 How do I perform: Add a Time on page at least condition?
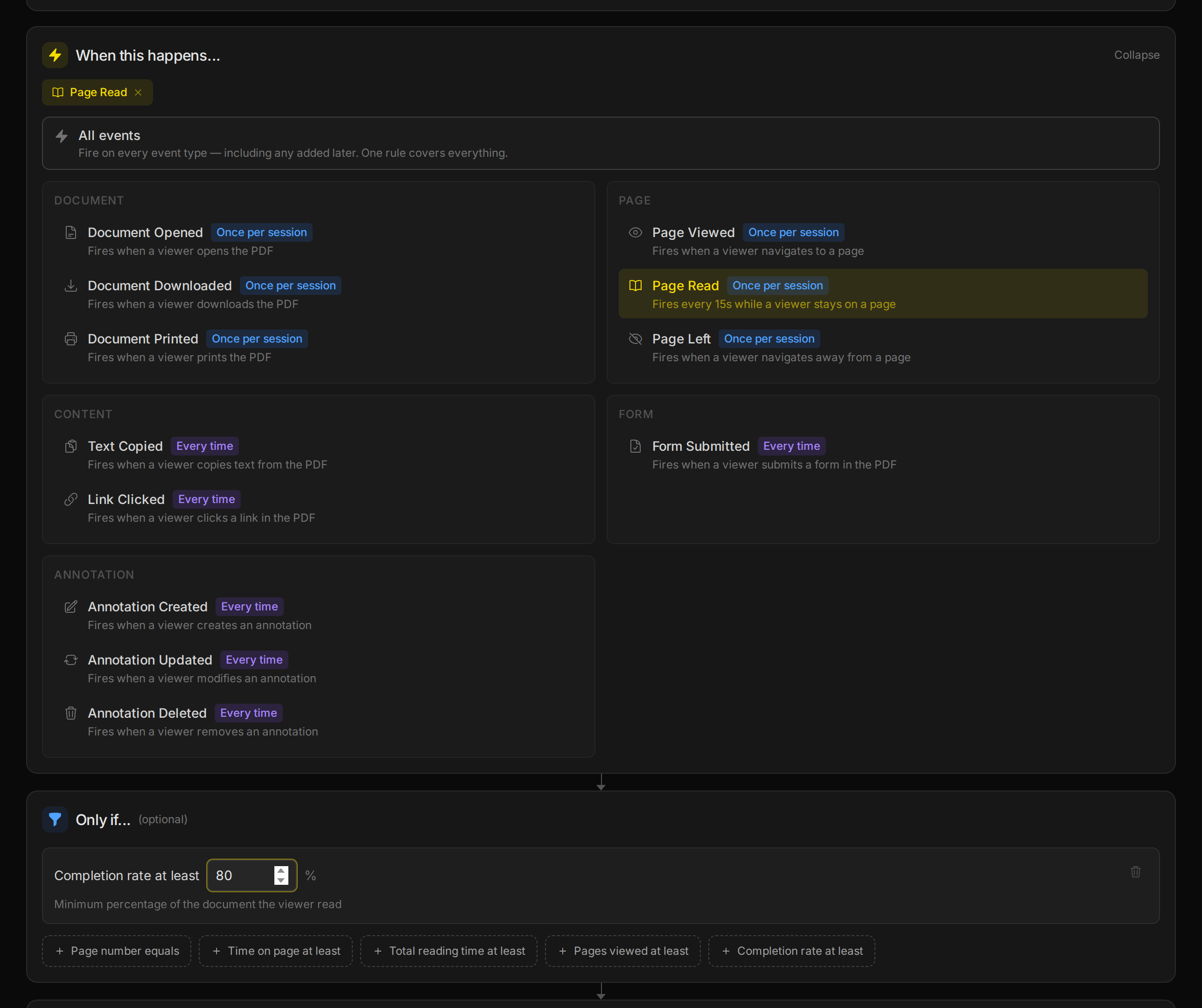[276, 951]
